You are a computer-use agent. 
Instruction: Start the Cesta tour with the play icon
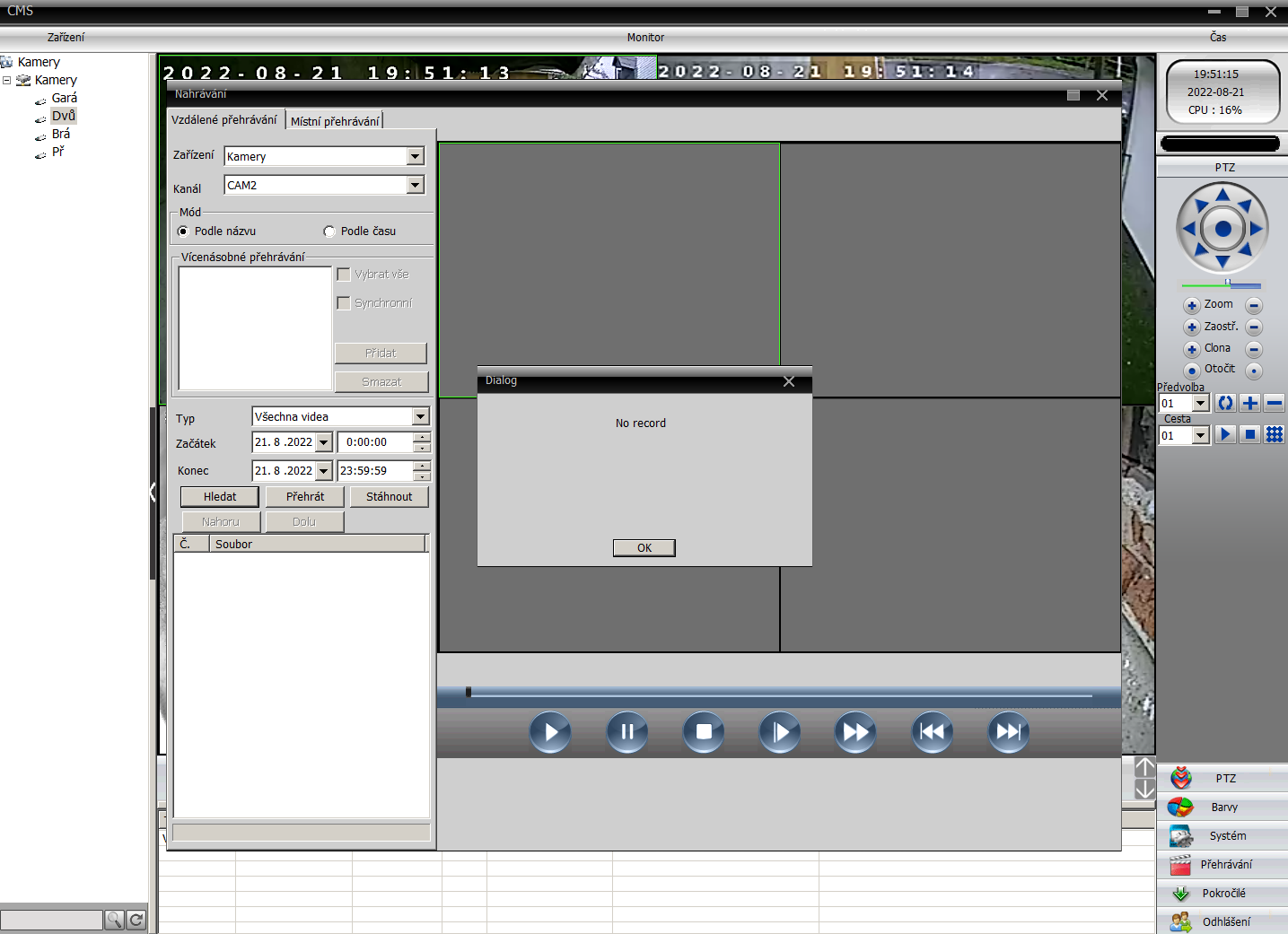1225,435
